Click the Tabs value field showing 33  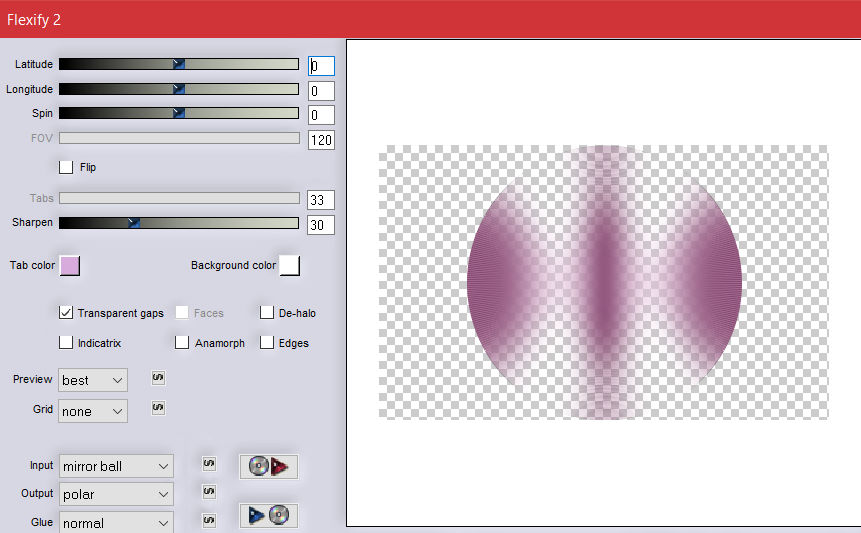tap(321, 200)
